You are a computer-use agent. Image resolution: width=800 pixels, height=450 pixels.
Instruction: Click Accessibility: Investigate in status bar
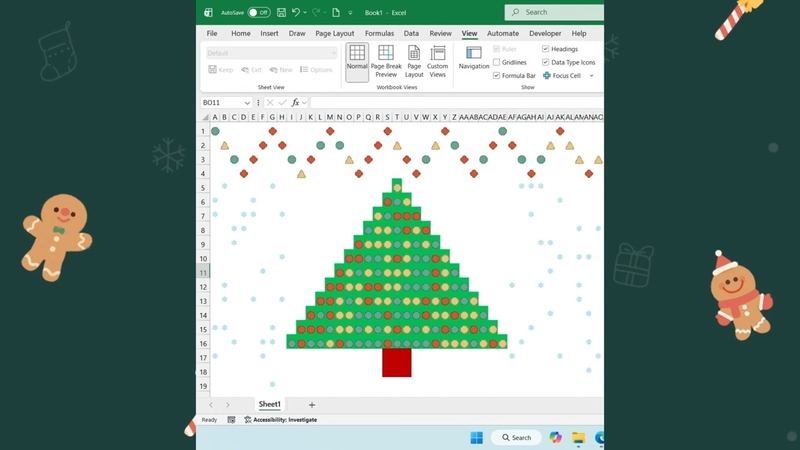281,420
